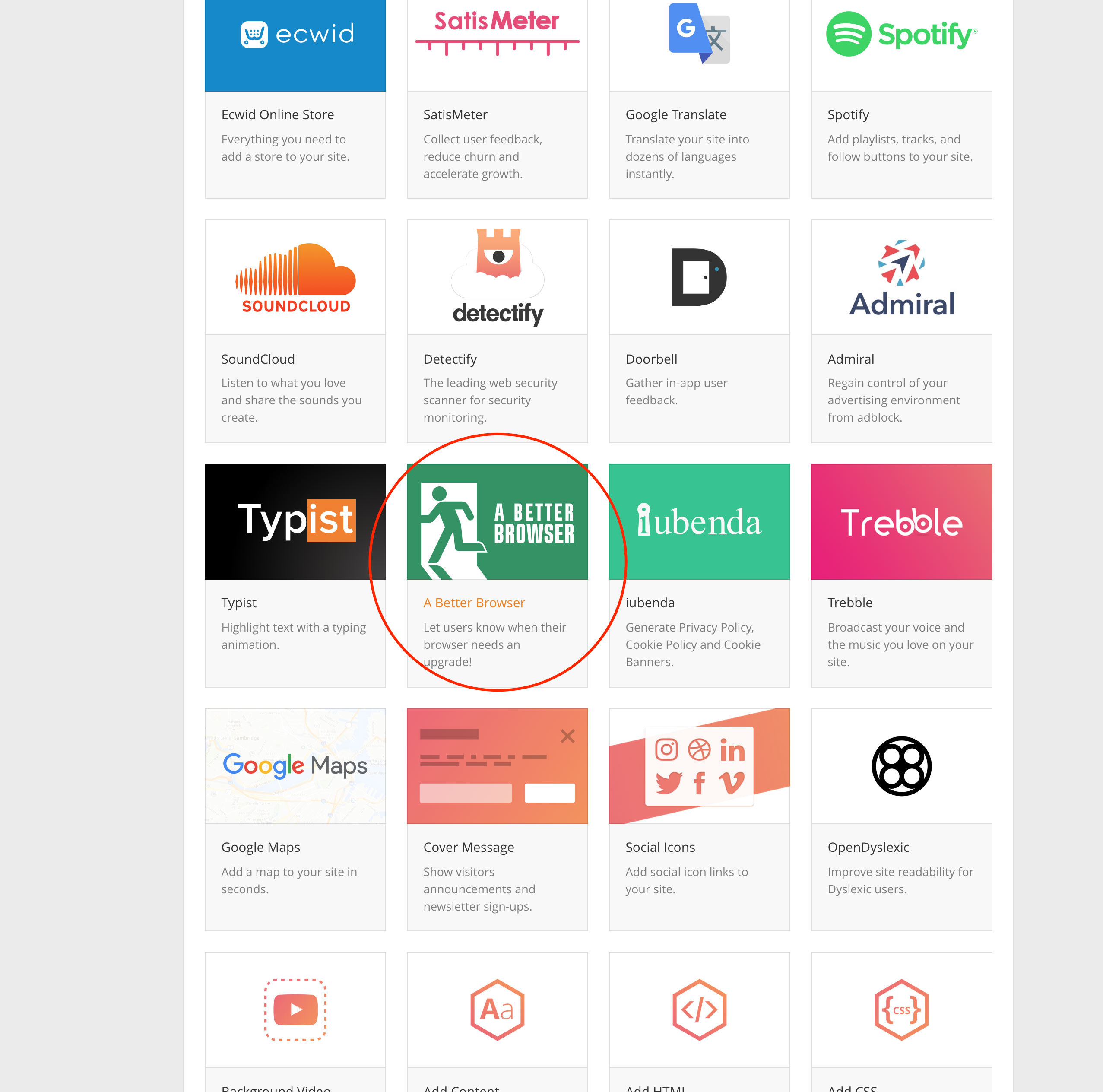
Task: Click the Add Content Aa hexagon icon
Action: click(497, 1009)
